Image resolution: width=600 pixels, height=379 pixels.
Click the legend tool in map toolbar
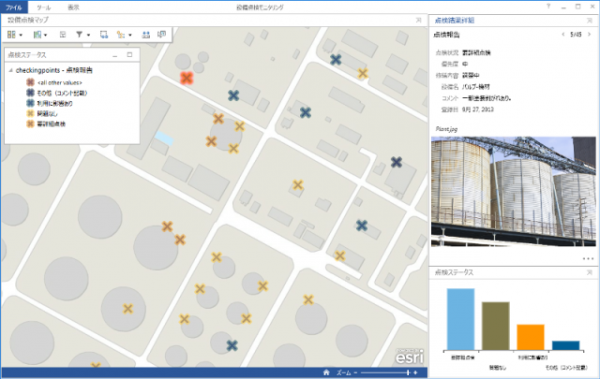pos(63,35)
